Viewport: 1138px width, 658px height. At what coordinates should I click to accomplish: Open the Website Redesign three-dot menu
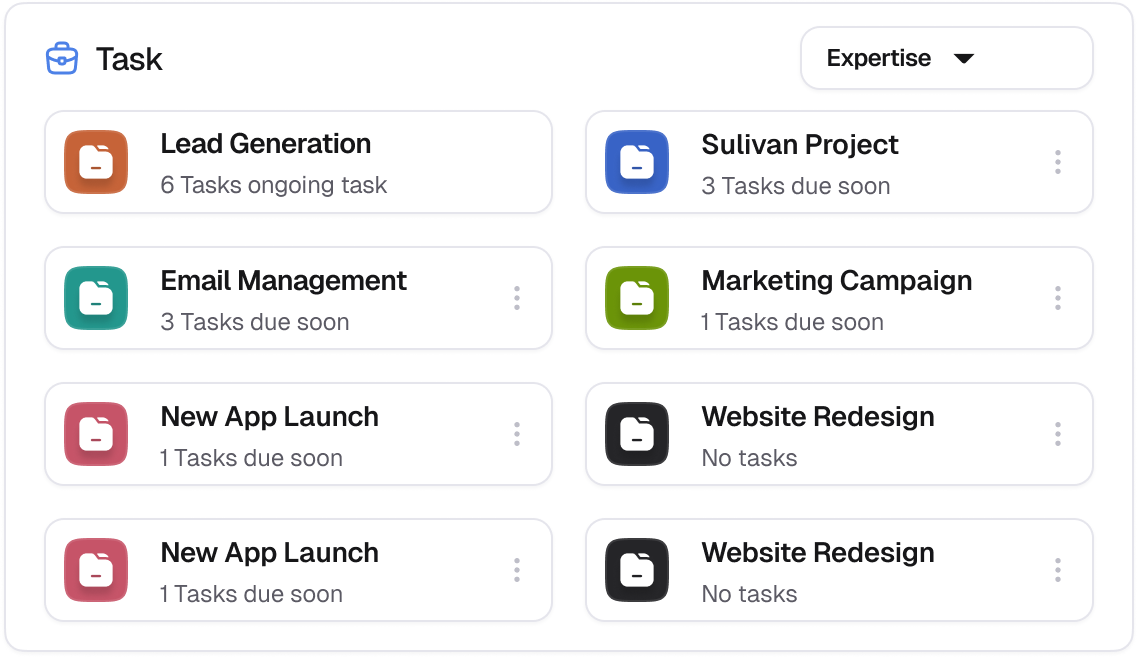1057,434
